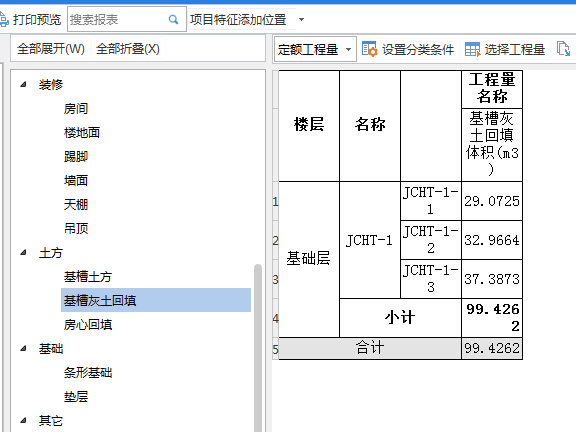Image resolution: width=576 pixels, height=432 pixels.
Task: Click the 设置分类条件 icon
Action: pyautogui.click(x=370, y=49)
